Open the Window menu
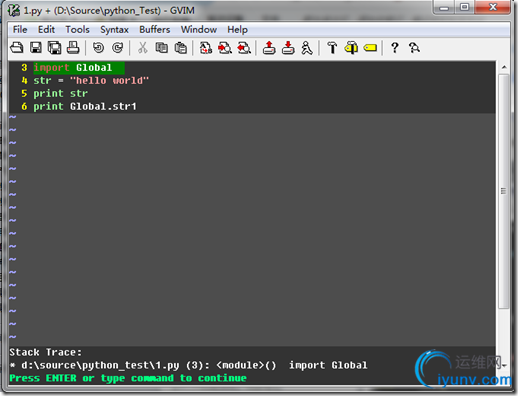This screenshot has width=518, height=396. [x=199, y=29]
